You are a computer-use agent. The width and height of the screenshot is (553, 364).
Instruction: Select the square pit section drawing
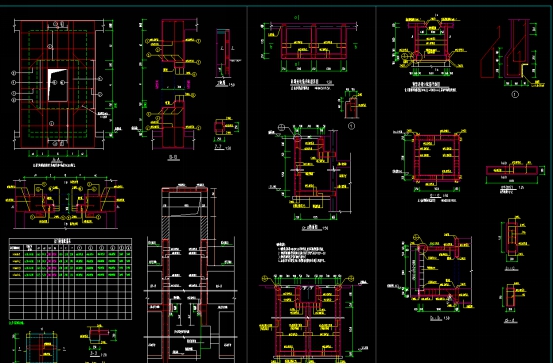pos(437,159)
